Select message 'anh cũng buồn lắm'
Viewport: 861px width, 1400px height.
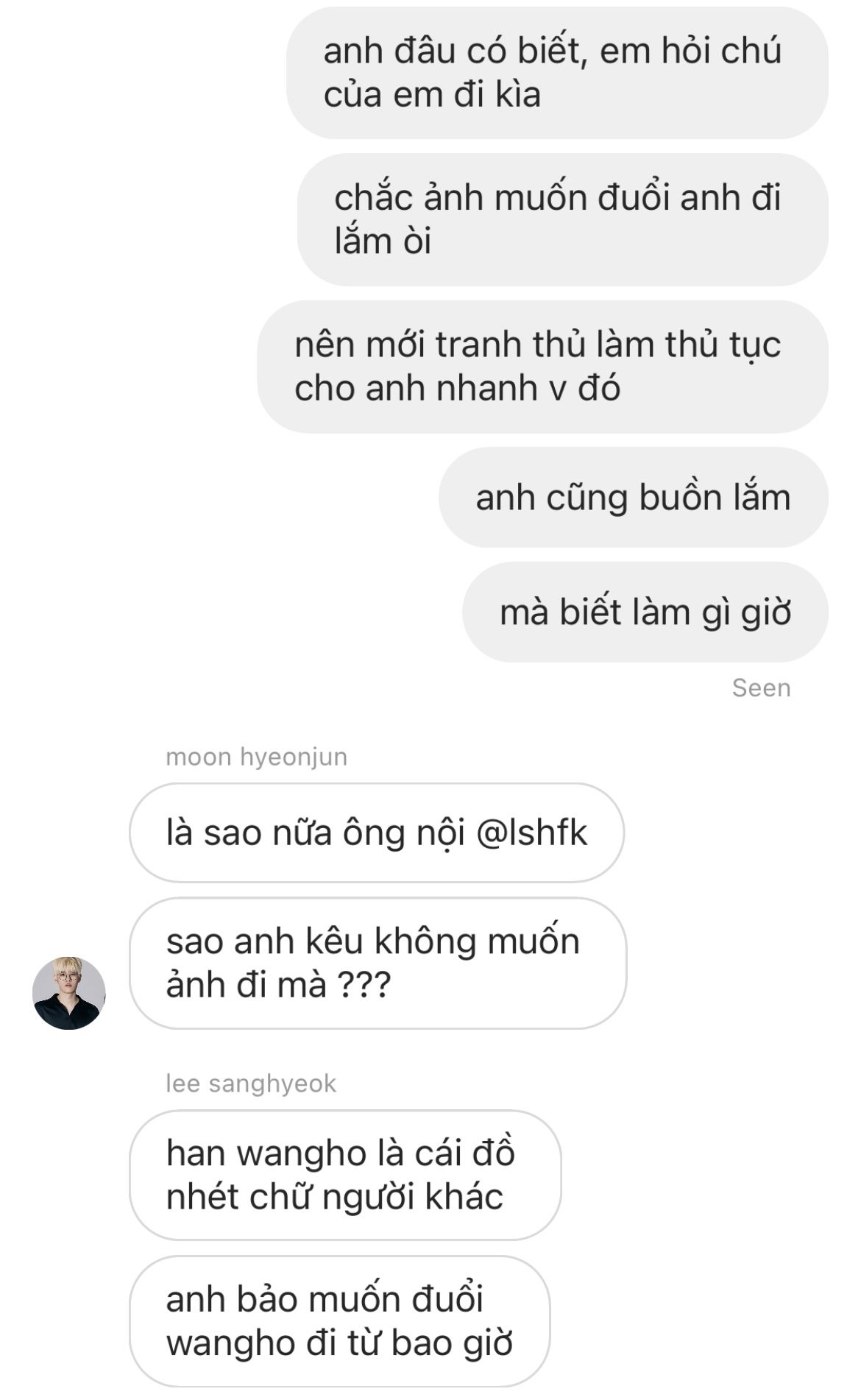633,498
